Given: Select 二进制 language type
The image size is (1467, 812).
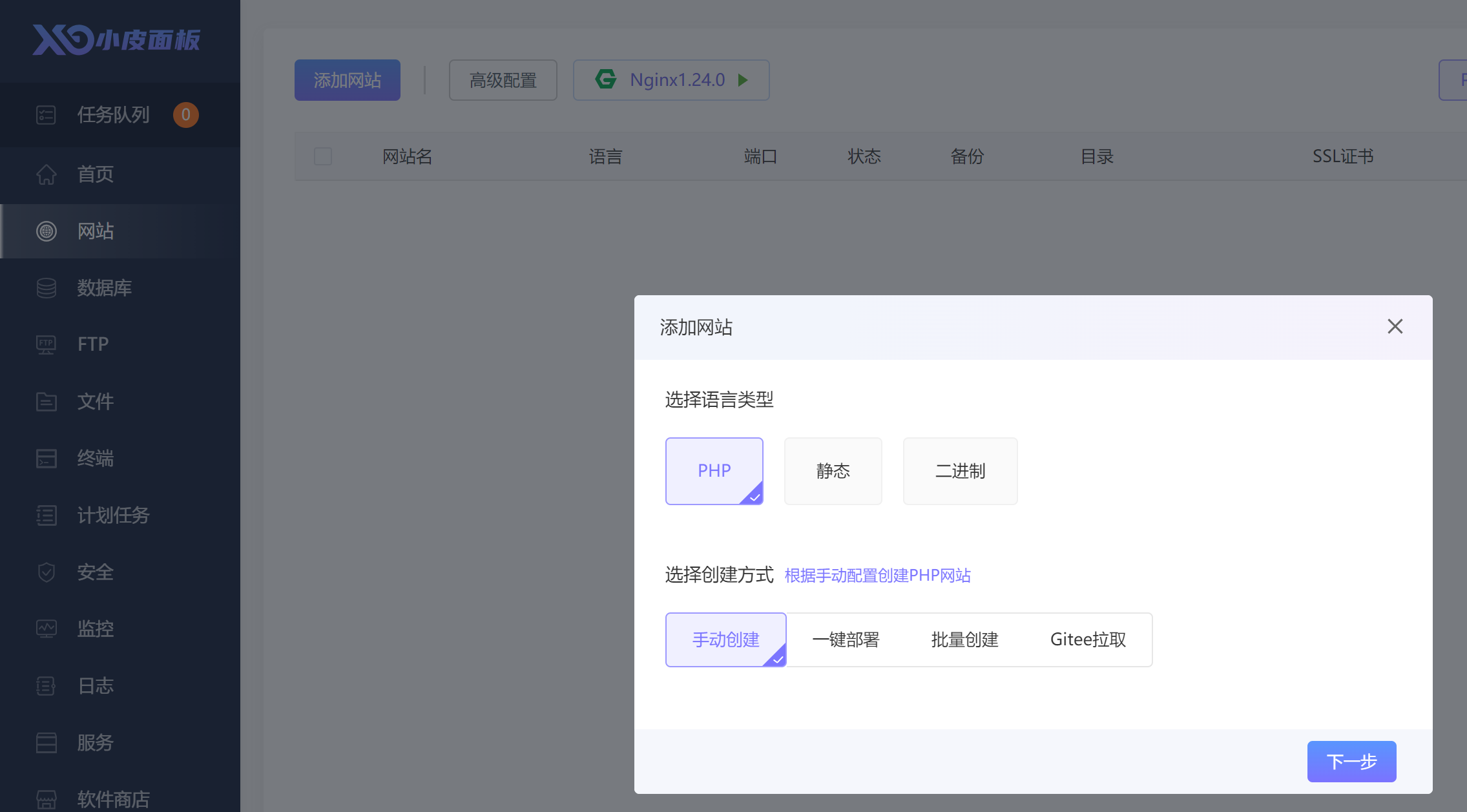Looking at the screenshot, I should pos(961,471).
